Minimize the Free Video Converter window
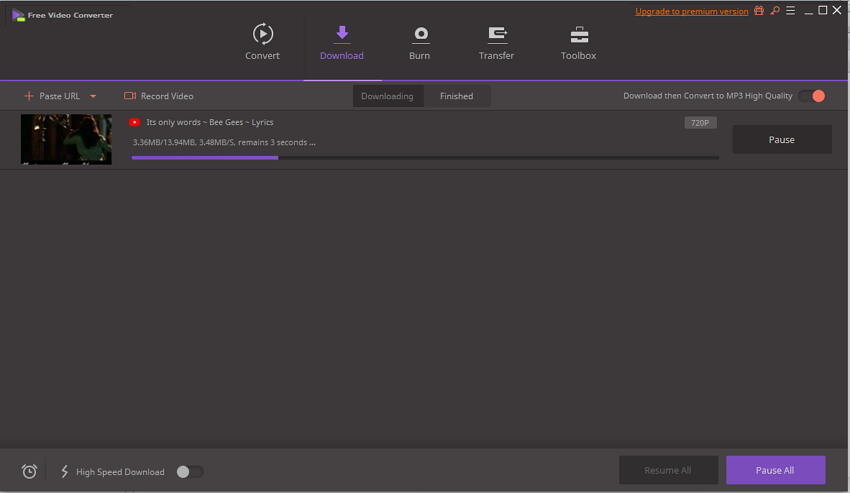850x493 pixels. coord(809,11)
